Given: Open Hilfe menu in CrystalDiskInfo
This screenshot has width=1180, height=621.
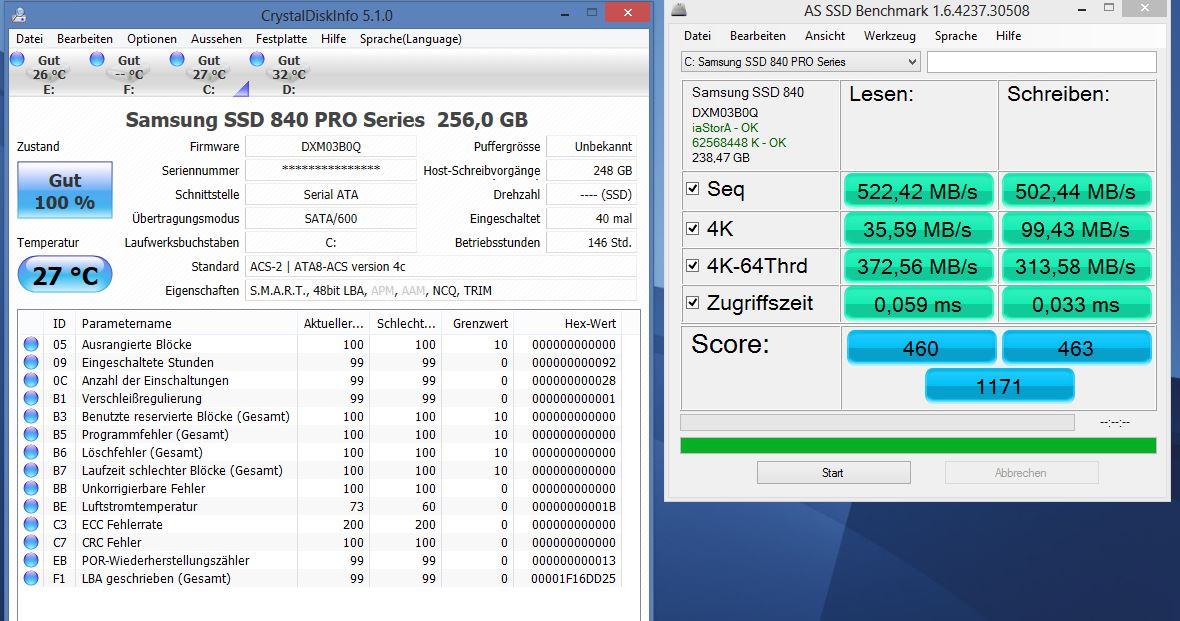Looking at the screenshot, I should click(333, 38).
